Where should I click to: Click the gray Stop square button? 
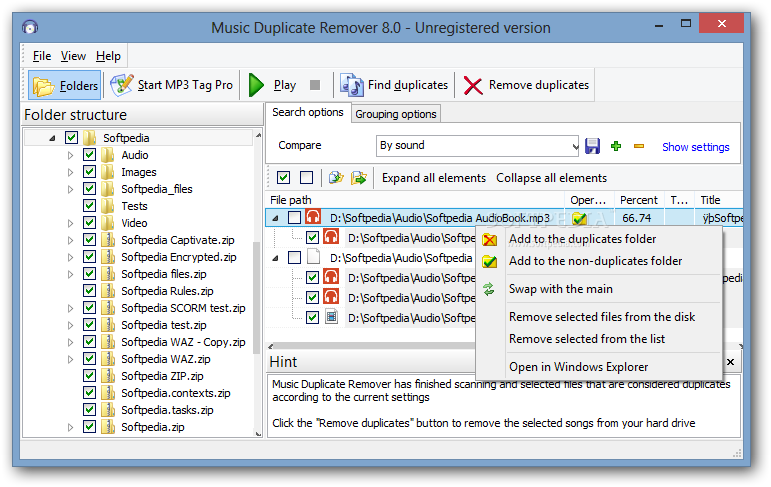[315, 85]
